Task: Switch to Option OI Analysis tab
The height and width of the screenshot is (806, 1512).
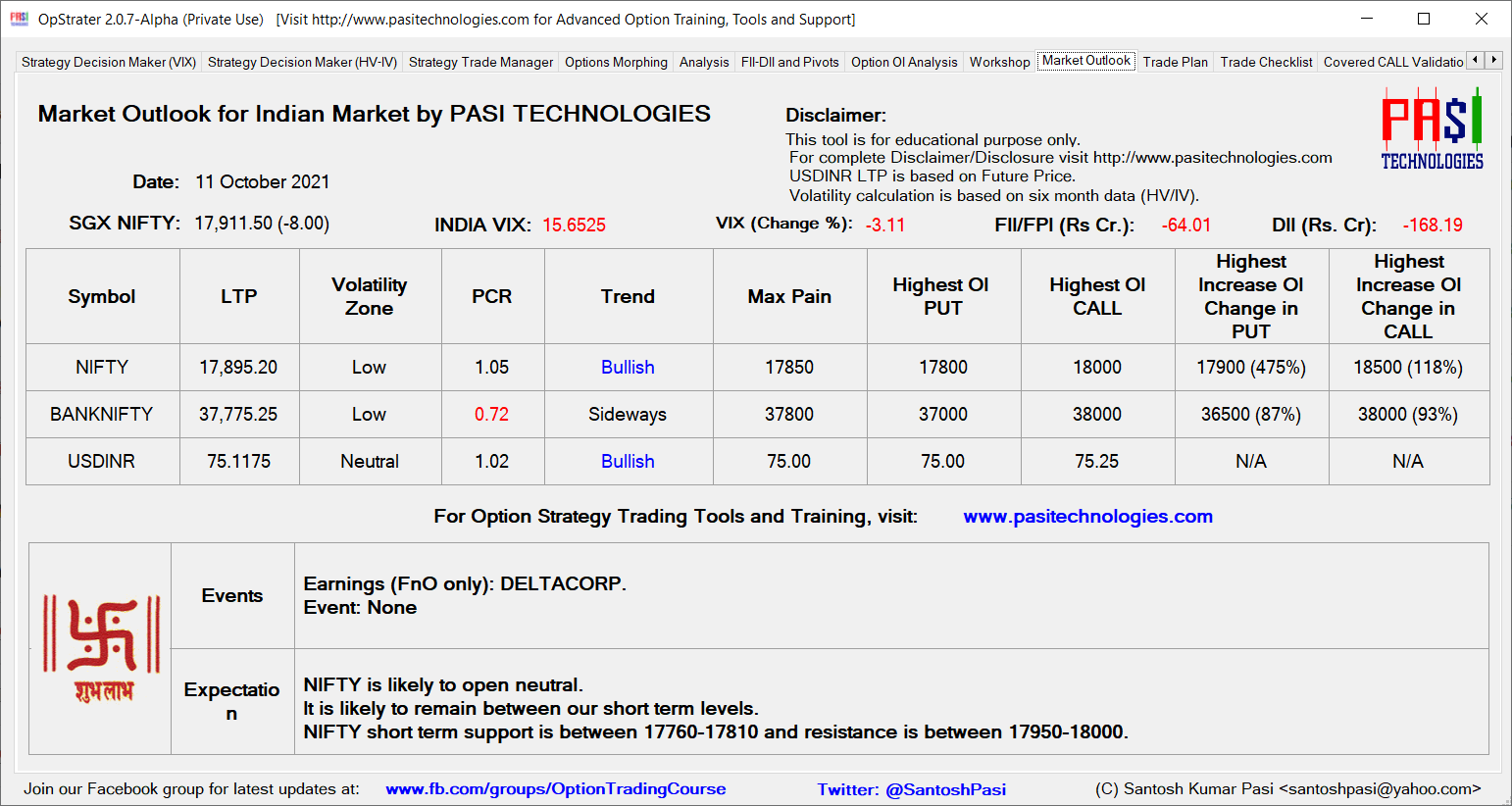Action: pos(904,62)
